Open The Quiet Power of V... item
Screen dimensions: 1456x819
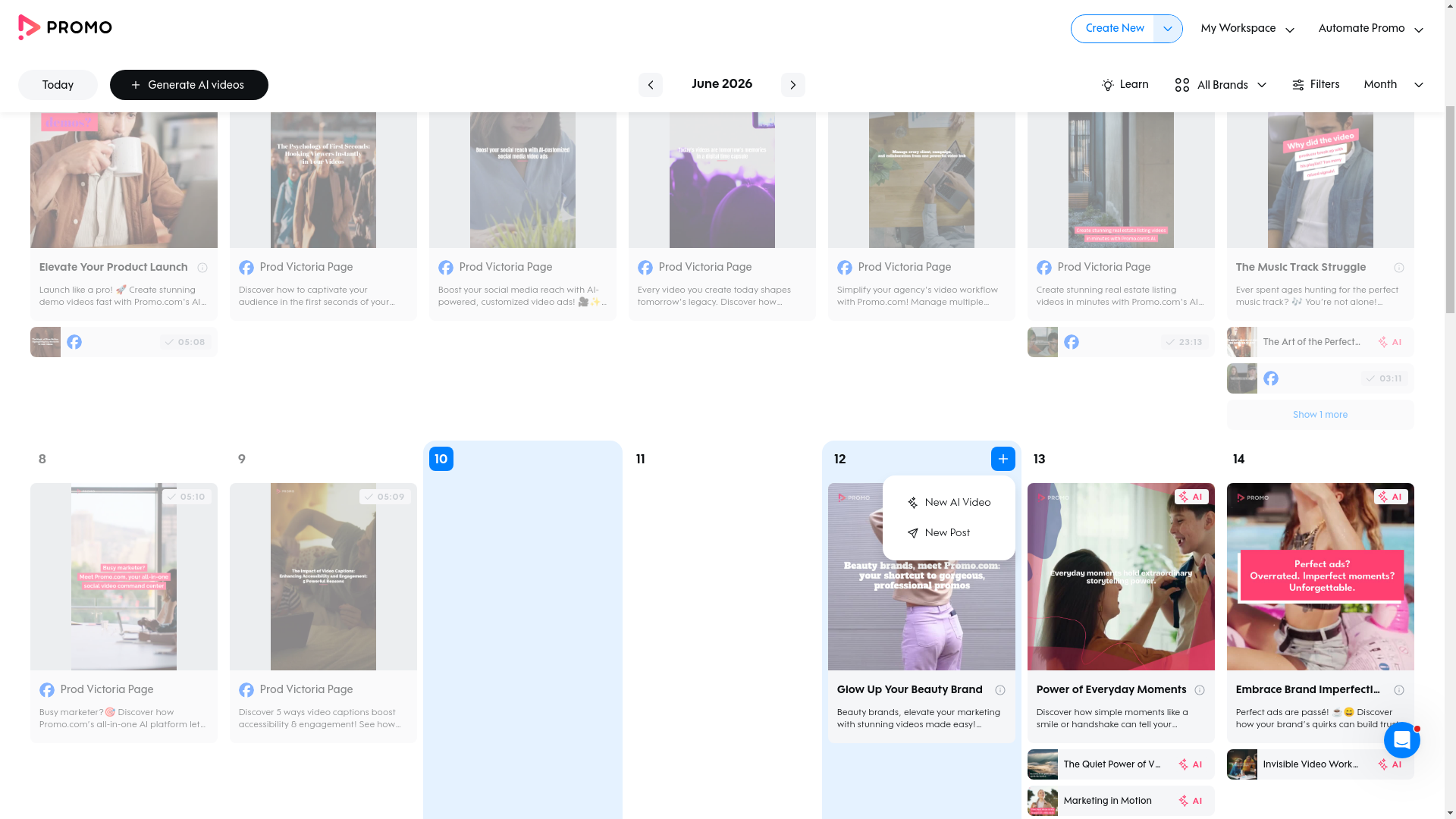click(1120, 764)
